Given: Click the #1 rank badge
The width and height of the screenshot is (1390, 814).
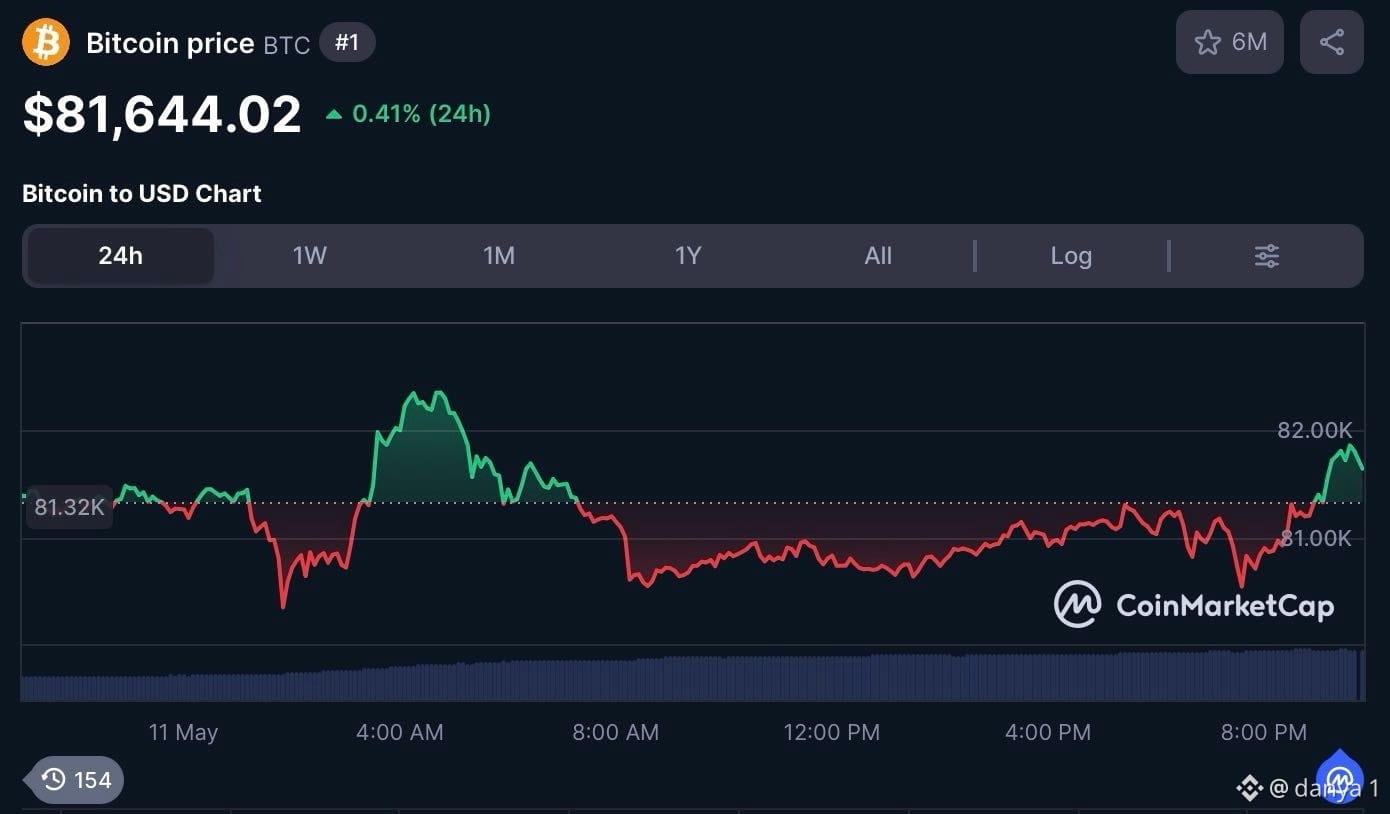Looking at the screenshot, I should point(347,43).
